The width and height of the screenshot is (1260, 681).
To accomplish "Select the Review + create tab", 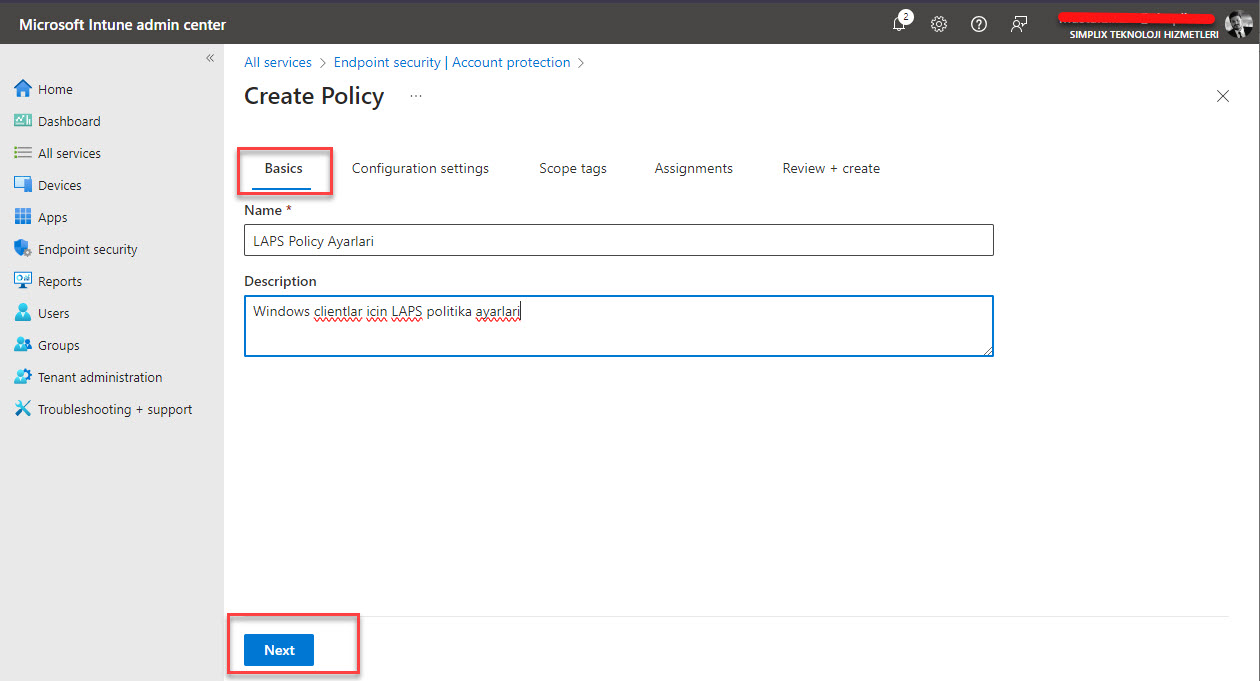I will (831, 168).
